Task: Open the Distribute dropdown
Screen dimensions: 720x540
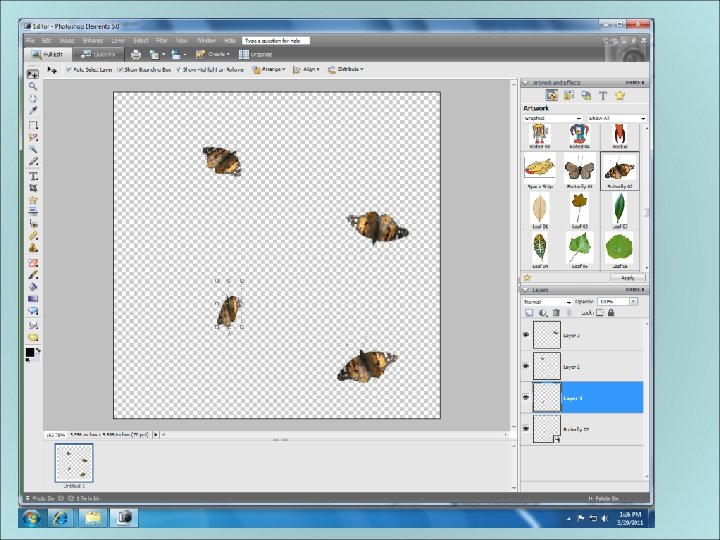Action: tap(345, 70)
